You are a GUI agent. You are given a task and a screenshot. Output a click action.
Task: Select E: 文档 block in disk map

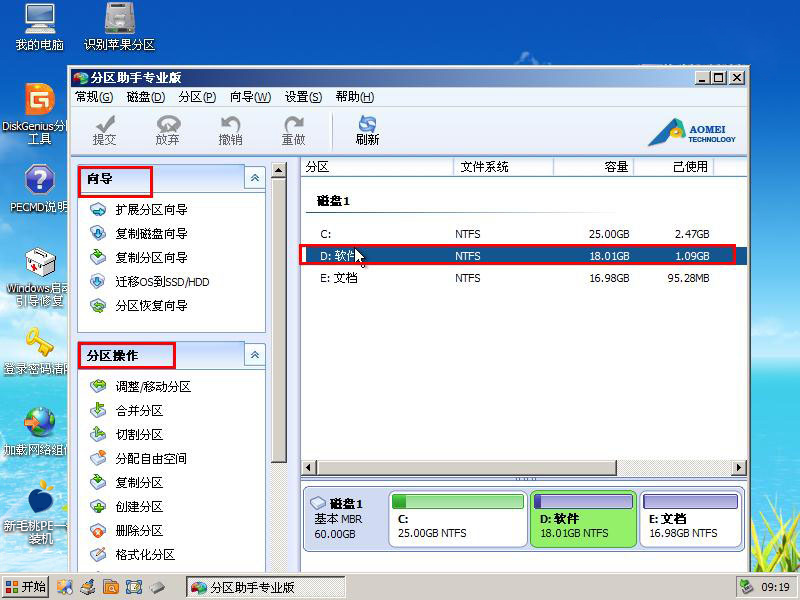pyautogui.click(x=690, y=519)
